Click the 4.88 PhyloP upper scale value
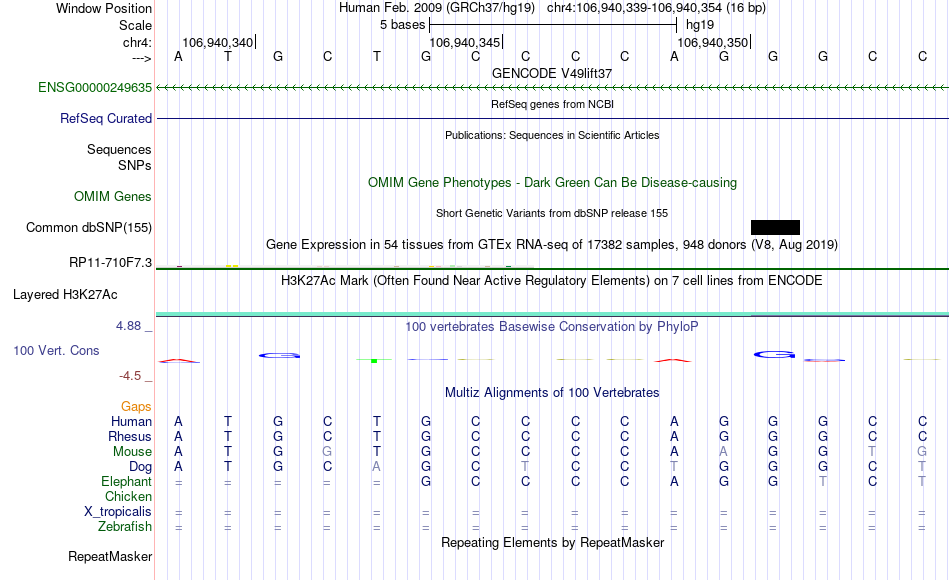The width and height of the screenshot is (950, 580). pos(128,326)
